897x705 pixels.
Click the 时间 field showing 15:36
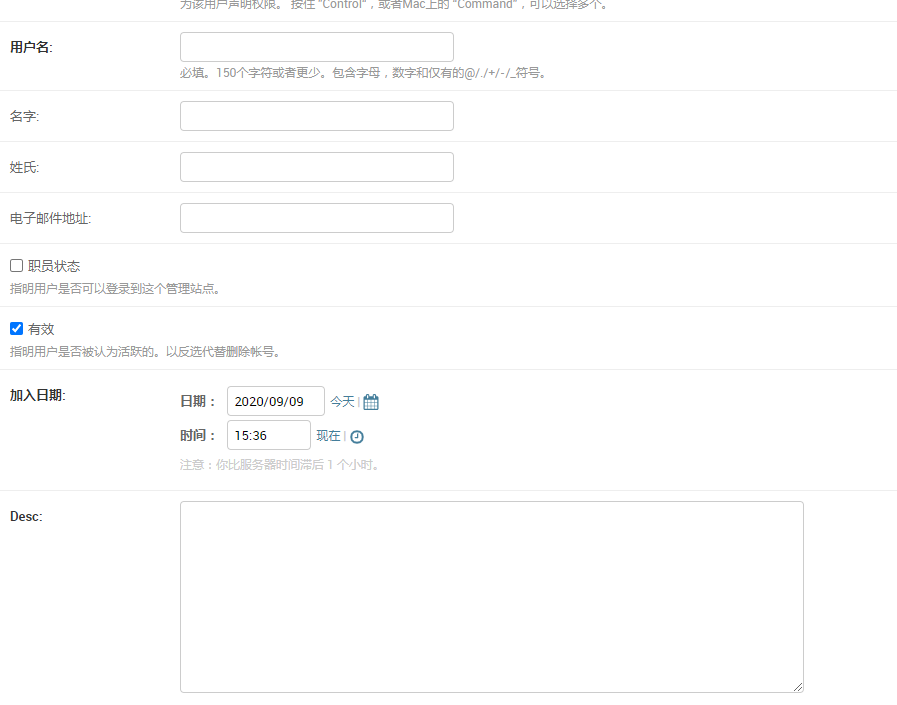point(269,435)
